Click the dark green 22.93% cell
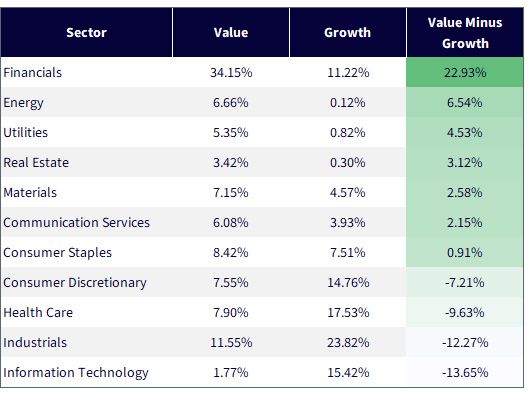The image size is (529, 395). (x=465, y=72)
